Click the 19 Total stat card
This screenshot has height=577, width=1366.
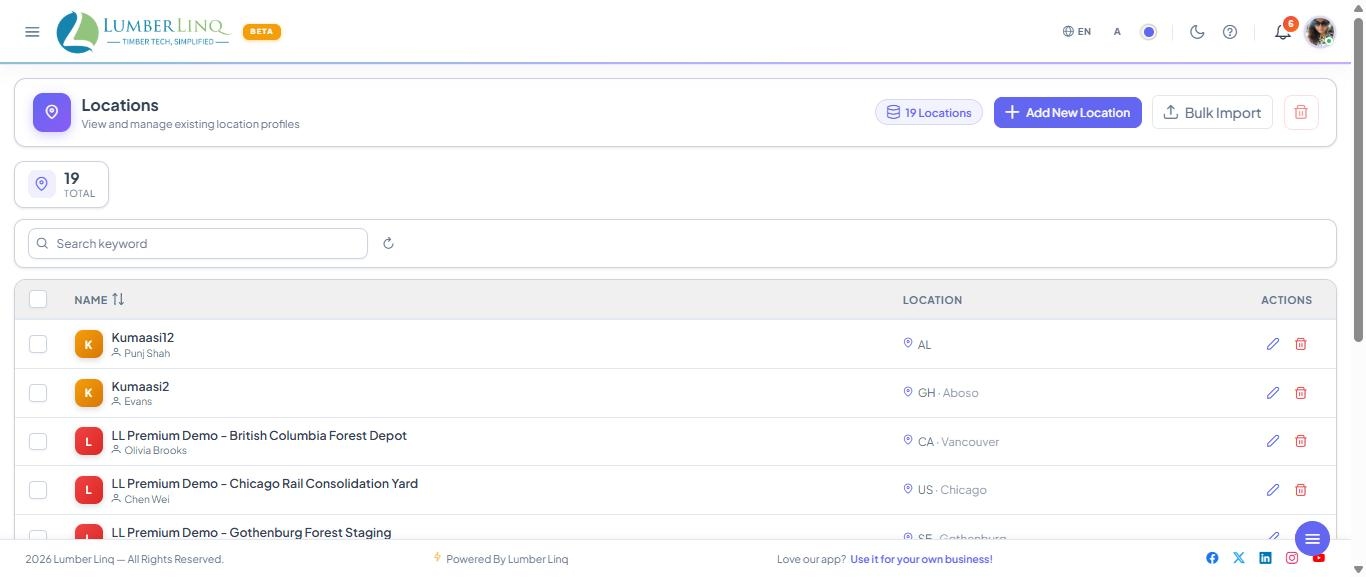click(61, 185)
